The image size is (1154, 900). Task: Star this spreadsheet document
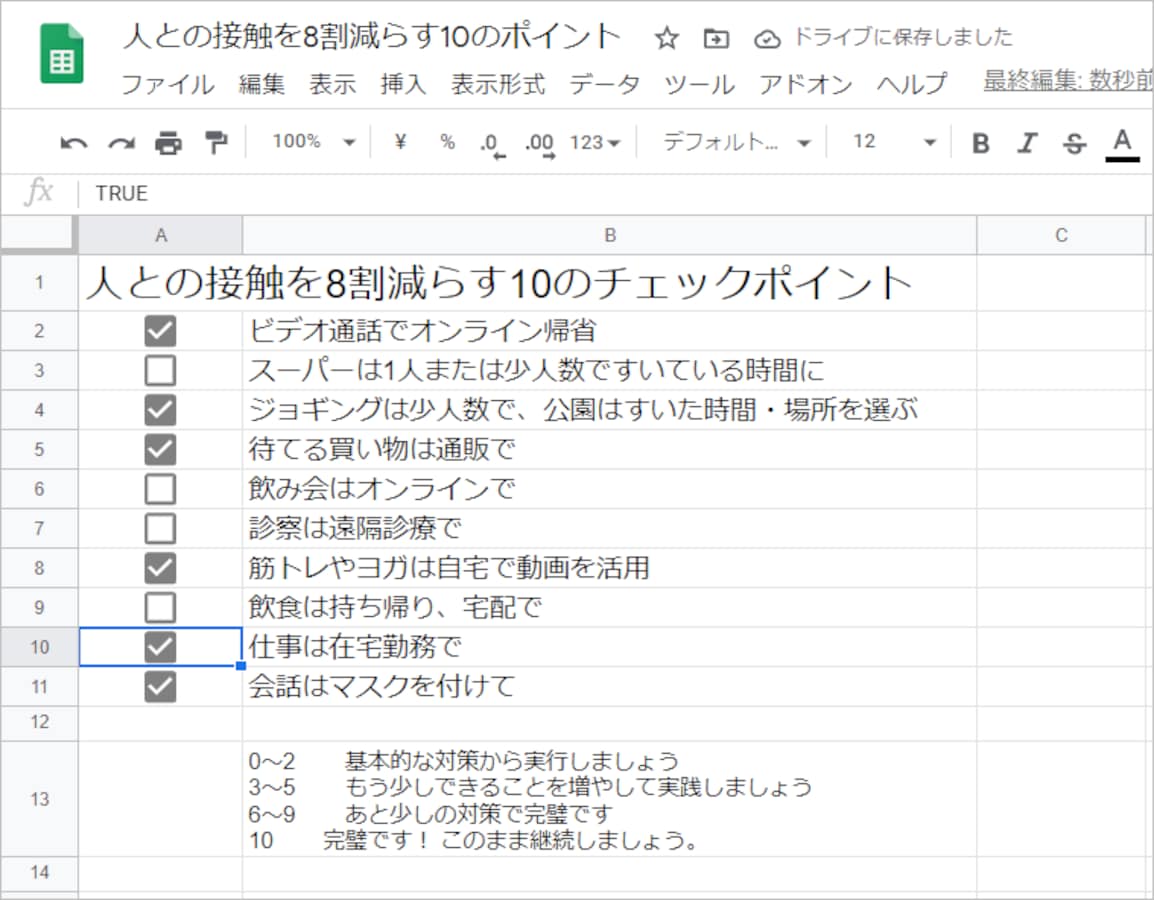point(667,38)
